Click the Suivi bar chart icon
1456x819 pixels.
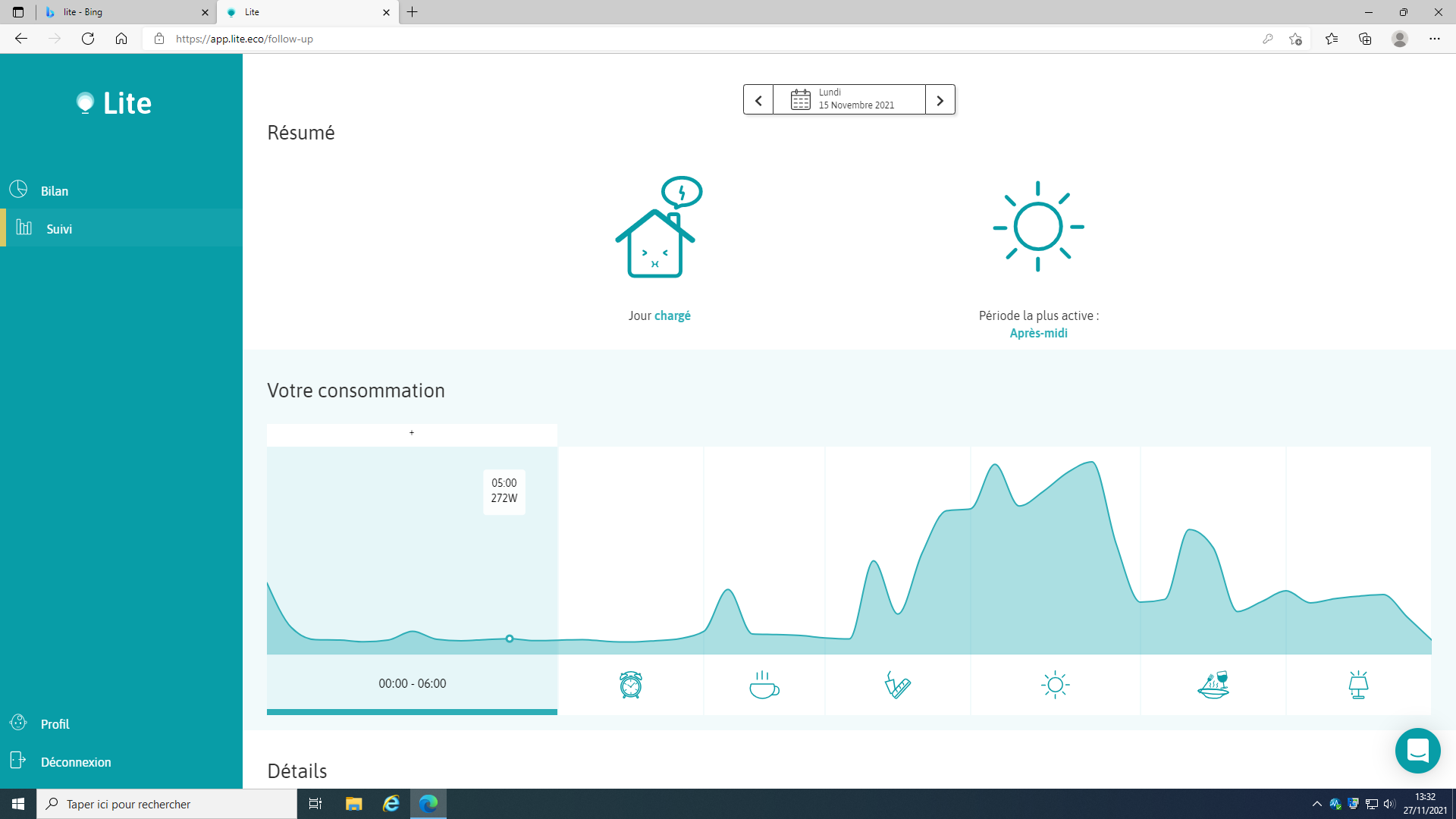(x=24, y=227)
